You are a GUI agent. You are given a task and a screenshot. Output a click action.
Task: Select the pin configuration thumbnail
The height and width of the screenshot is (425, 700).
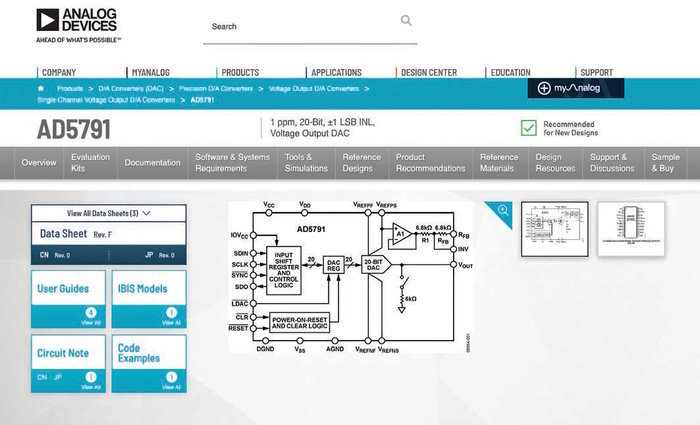(631, 229)
